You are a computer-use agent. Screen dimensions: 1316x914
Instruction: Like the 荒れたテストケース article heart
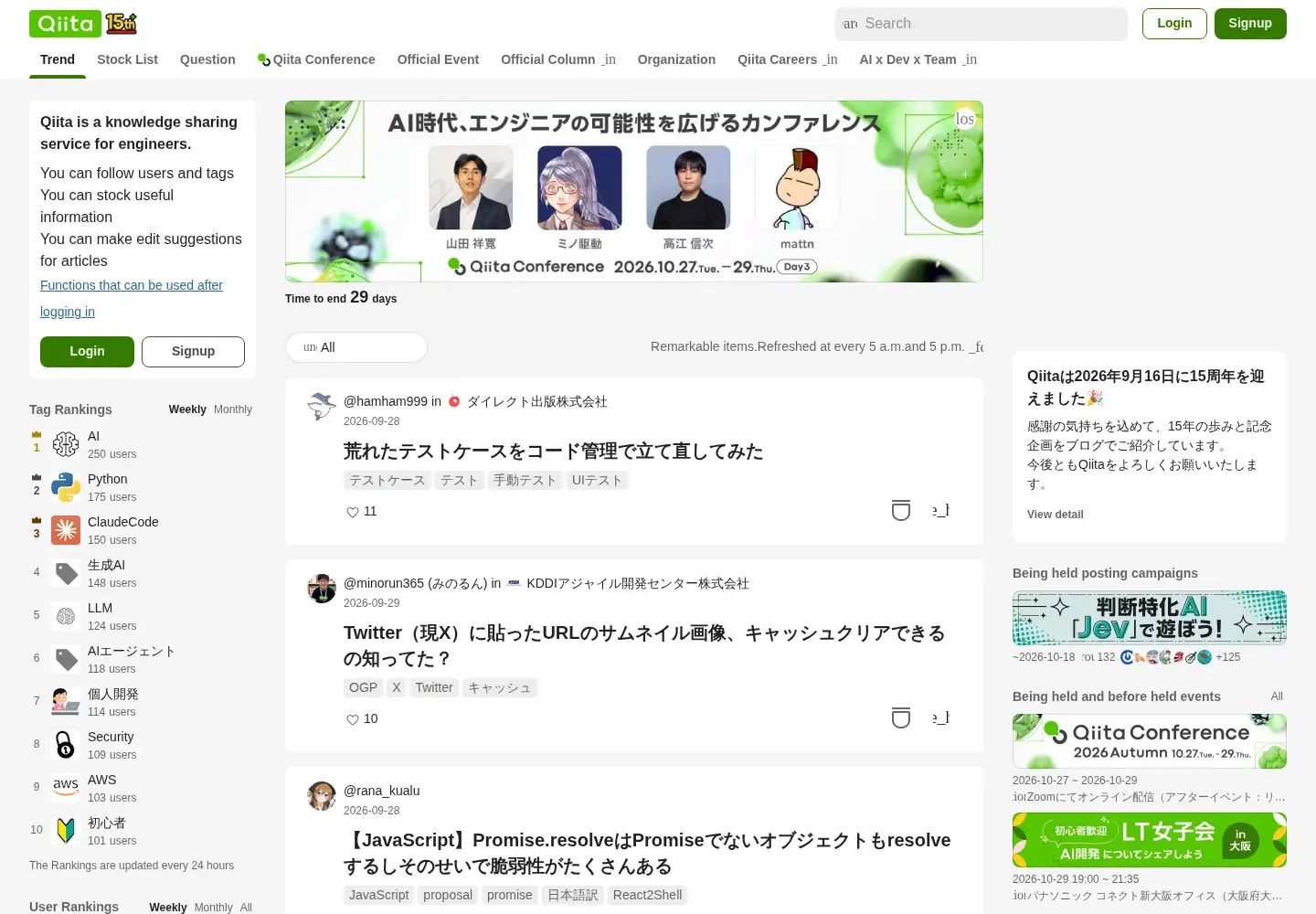point(353,512)
